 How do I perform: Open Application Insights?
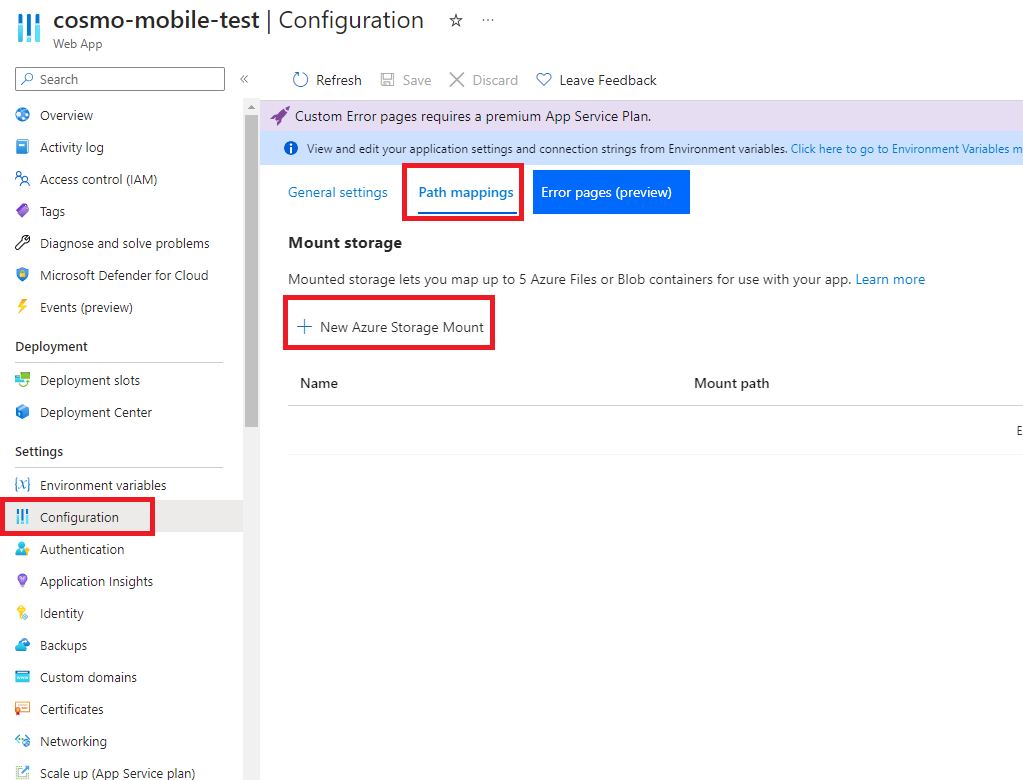(x=96, y=581)
